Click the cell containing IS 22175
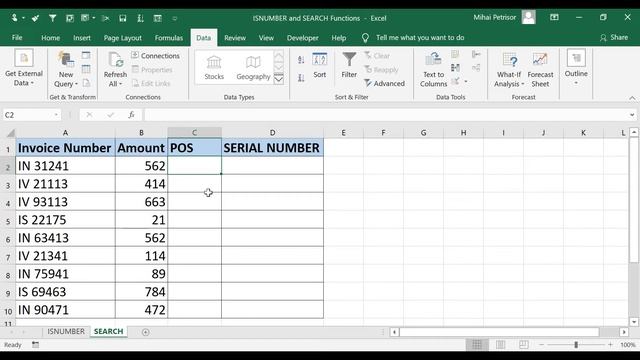640x360 pixels. [x=65, y=220]
